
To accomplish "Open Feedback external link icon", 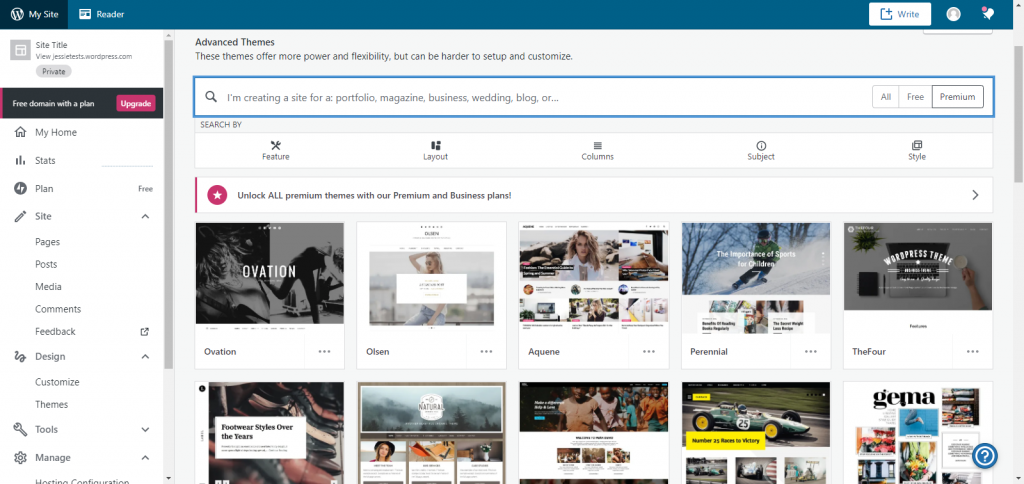I will 145,331.
